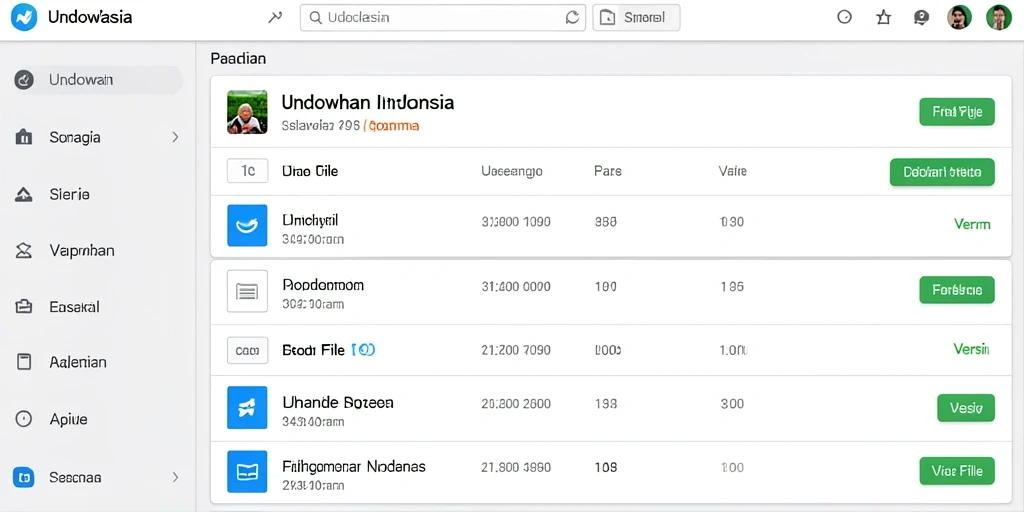Click the pin icon beside the search box

[x=275, y=18]
